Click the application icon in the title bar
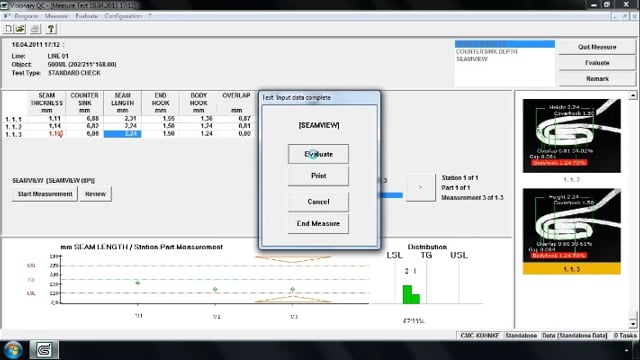 click(4, 5)
